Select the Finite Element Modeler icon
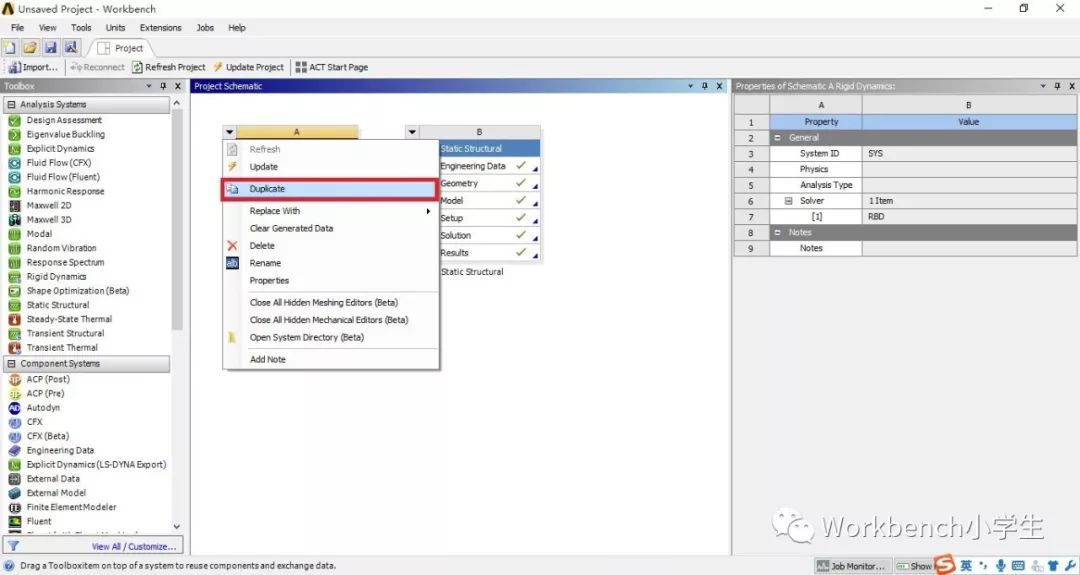Screen dimensions: 1080x575 pos(14,508)
